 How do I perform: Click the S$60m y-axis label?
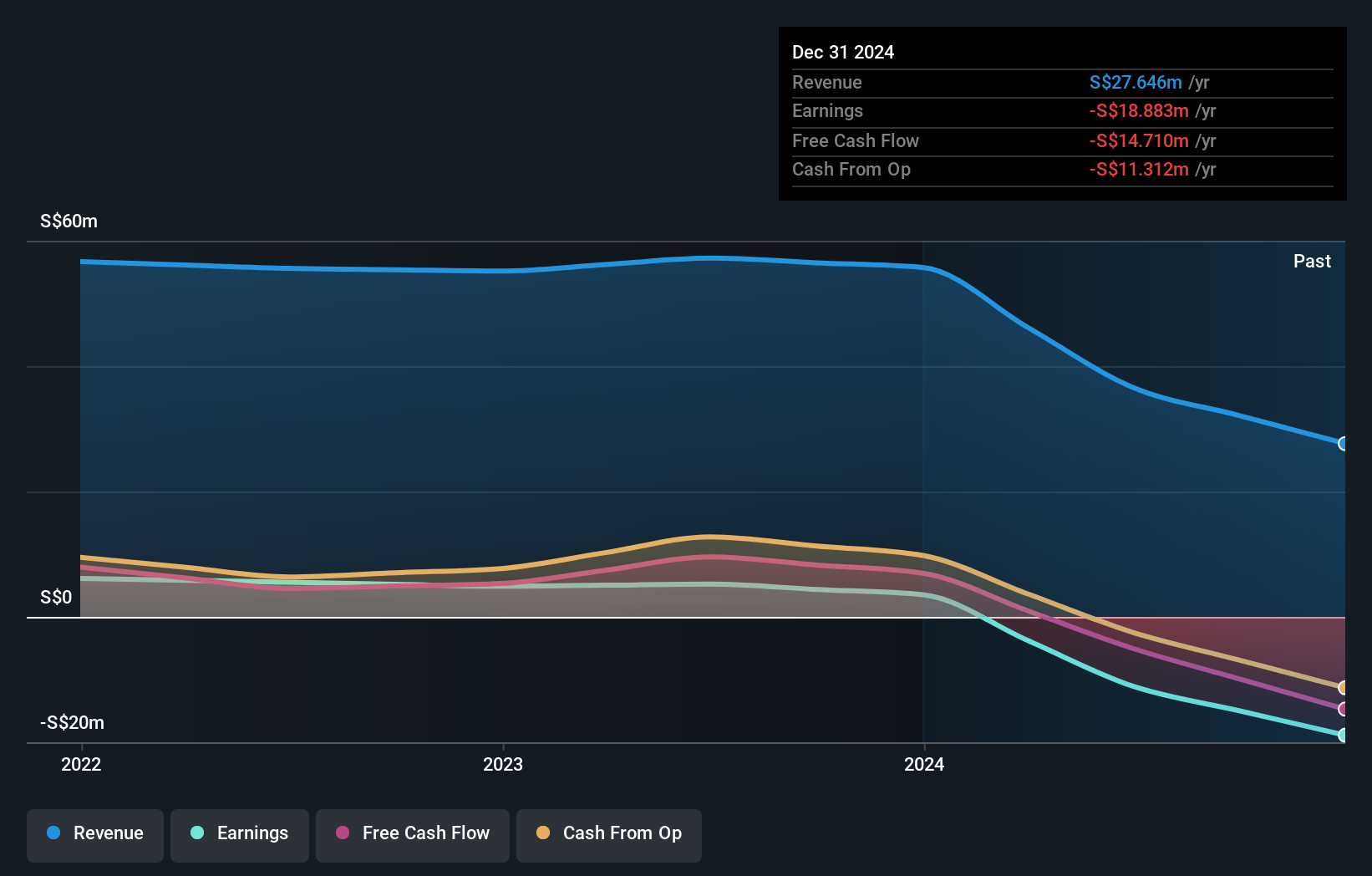pyautogui.click(x=69, y=221)
